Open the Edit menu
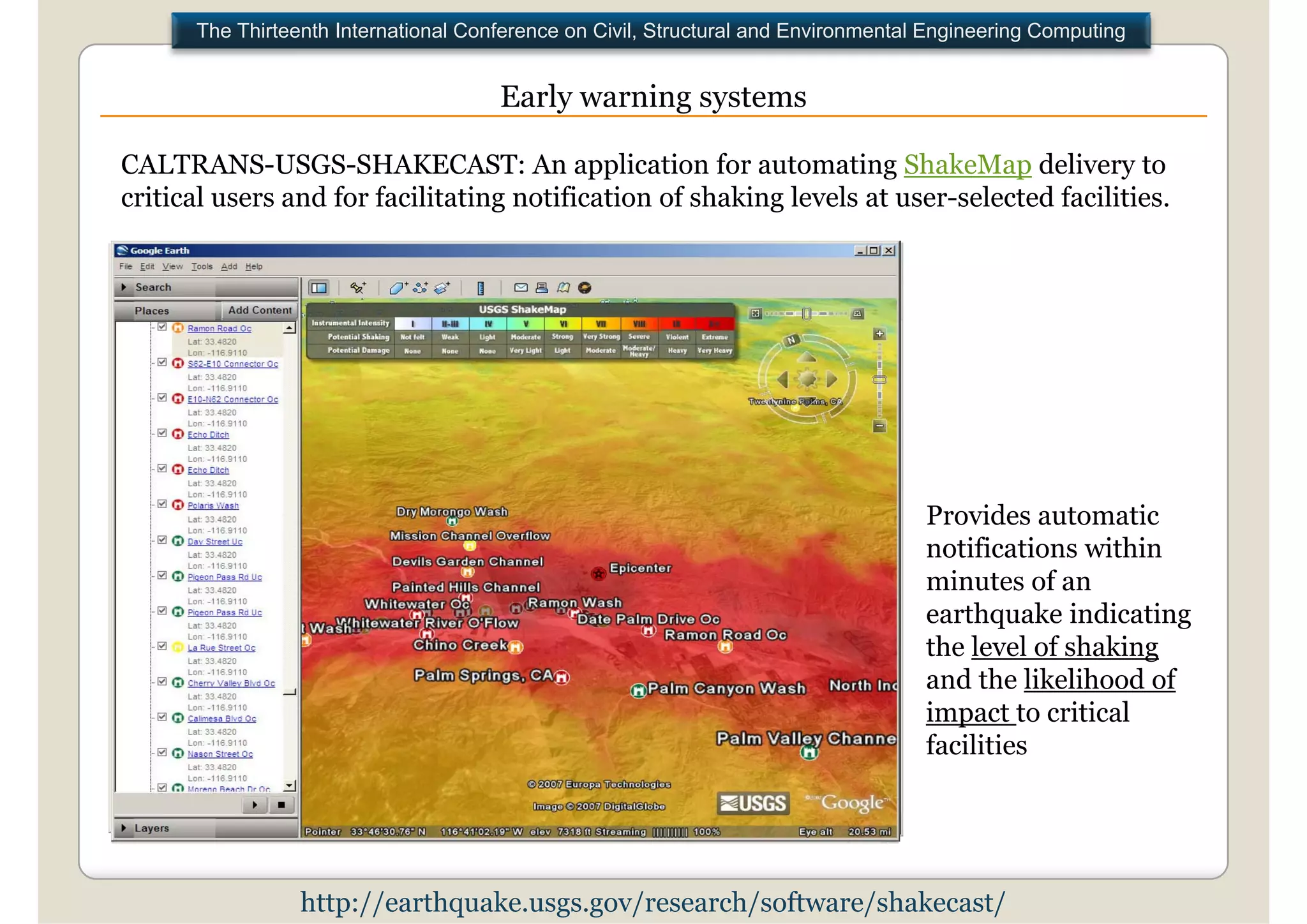 [147, 267]
